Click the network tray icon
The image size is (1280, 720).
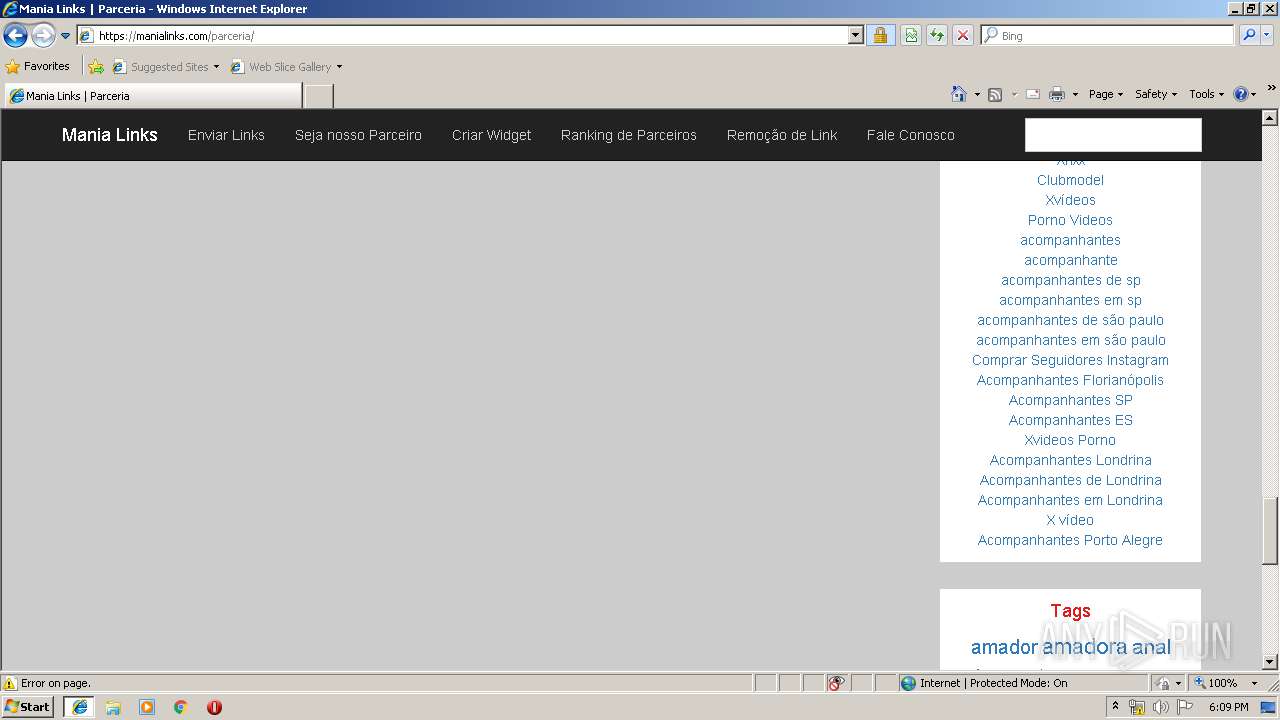coord(1137,707)
